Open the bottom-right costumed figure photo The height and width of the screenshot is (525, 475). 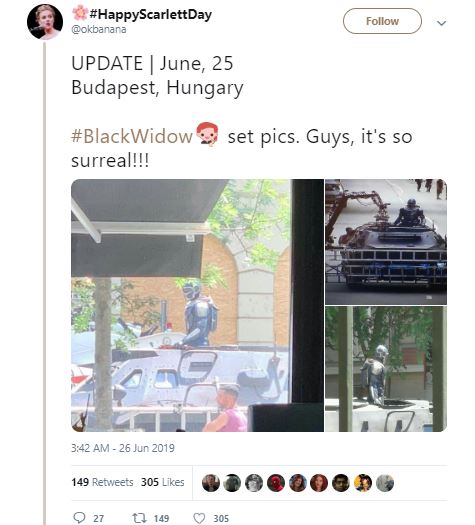(x=386, y=369)
